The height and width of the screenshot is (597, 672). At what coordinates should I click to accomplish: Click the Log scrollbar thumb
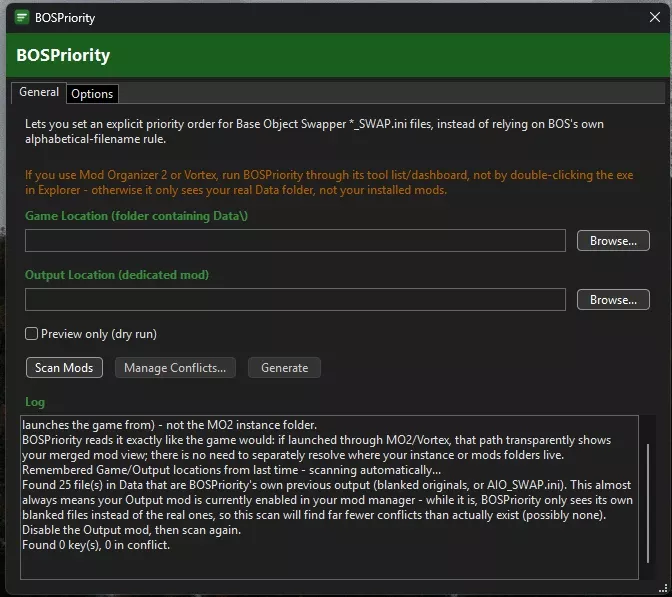648,504
